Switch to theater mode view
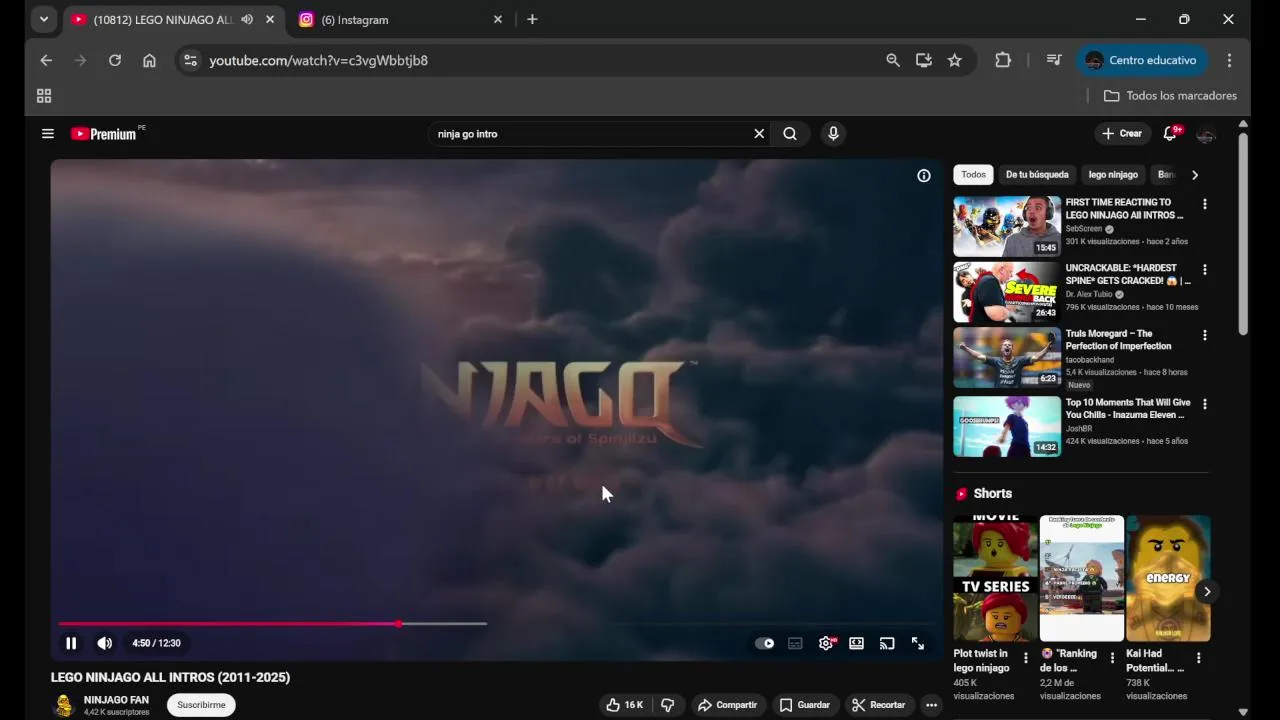Viewport: 1280px width, 720px height. (x=857, y=644)
